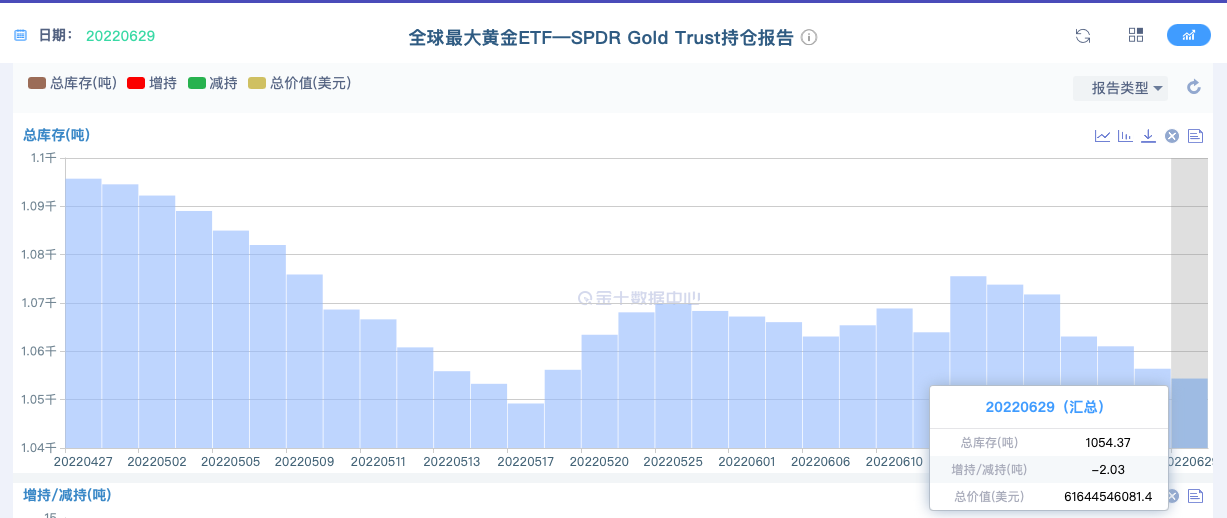The image size is (1227, 518).
Task: Open the date picker showing 20220629
Action: [120, 36]
